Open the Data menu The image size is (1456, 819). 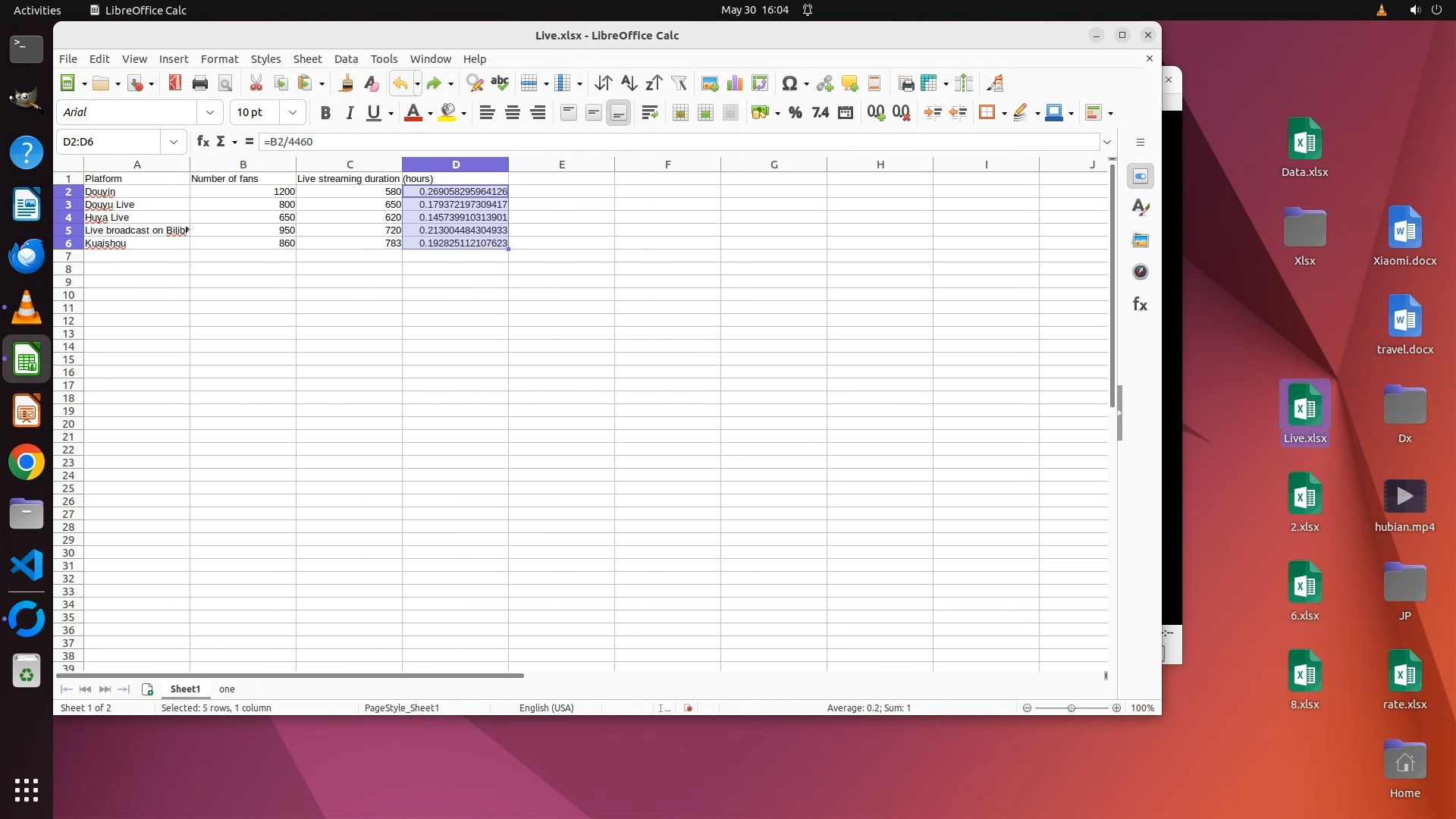[x=346, y=59]
